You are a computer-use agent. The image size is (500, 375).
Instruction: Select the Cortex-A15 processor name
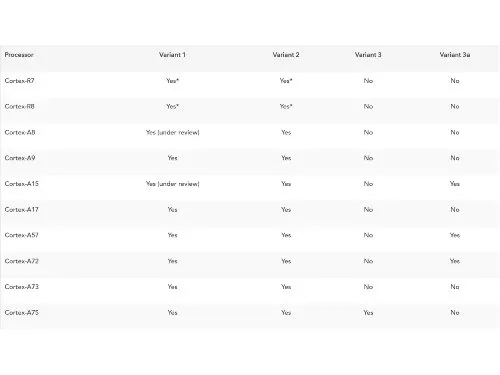pos(21,184)
